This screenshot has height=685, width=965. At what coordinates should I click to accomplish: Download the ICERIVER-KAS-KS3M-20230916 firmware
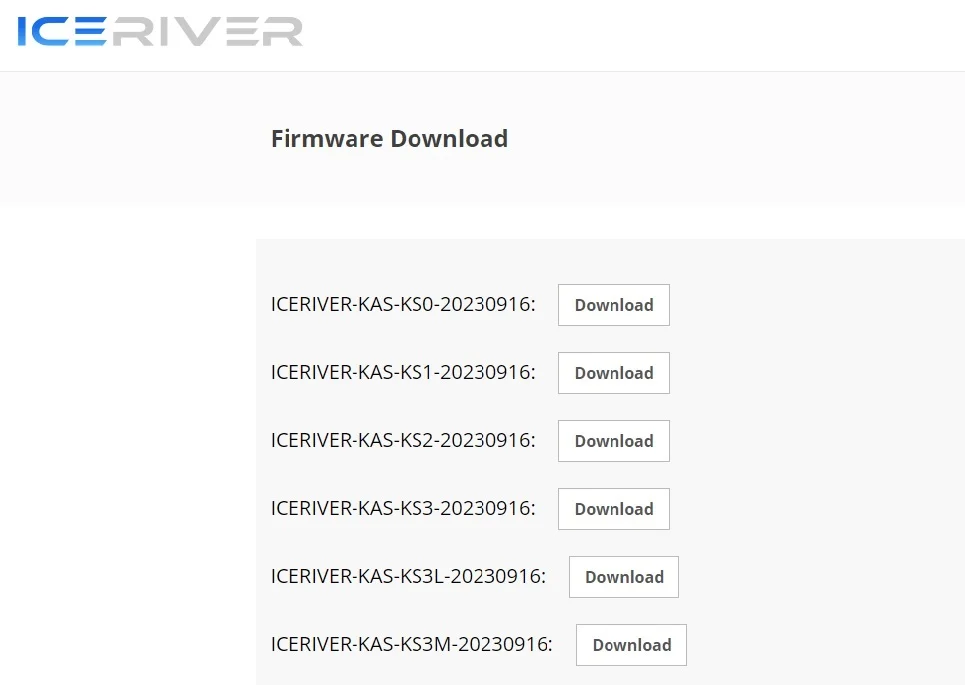click(631, 645)
